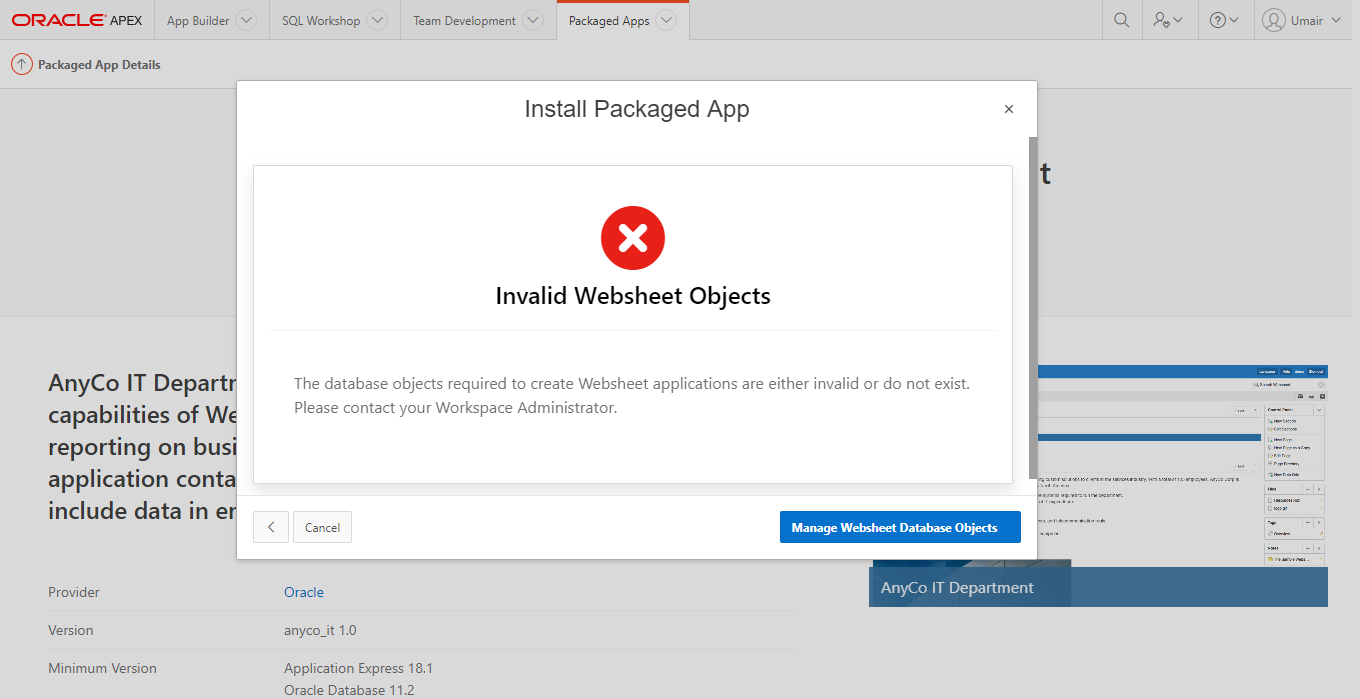Open the Umair account menu
The width and height of the screenshot is (1360, 699).
click(1302, 20)
